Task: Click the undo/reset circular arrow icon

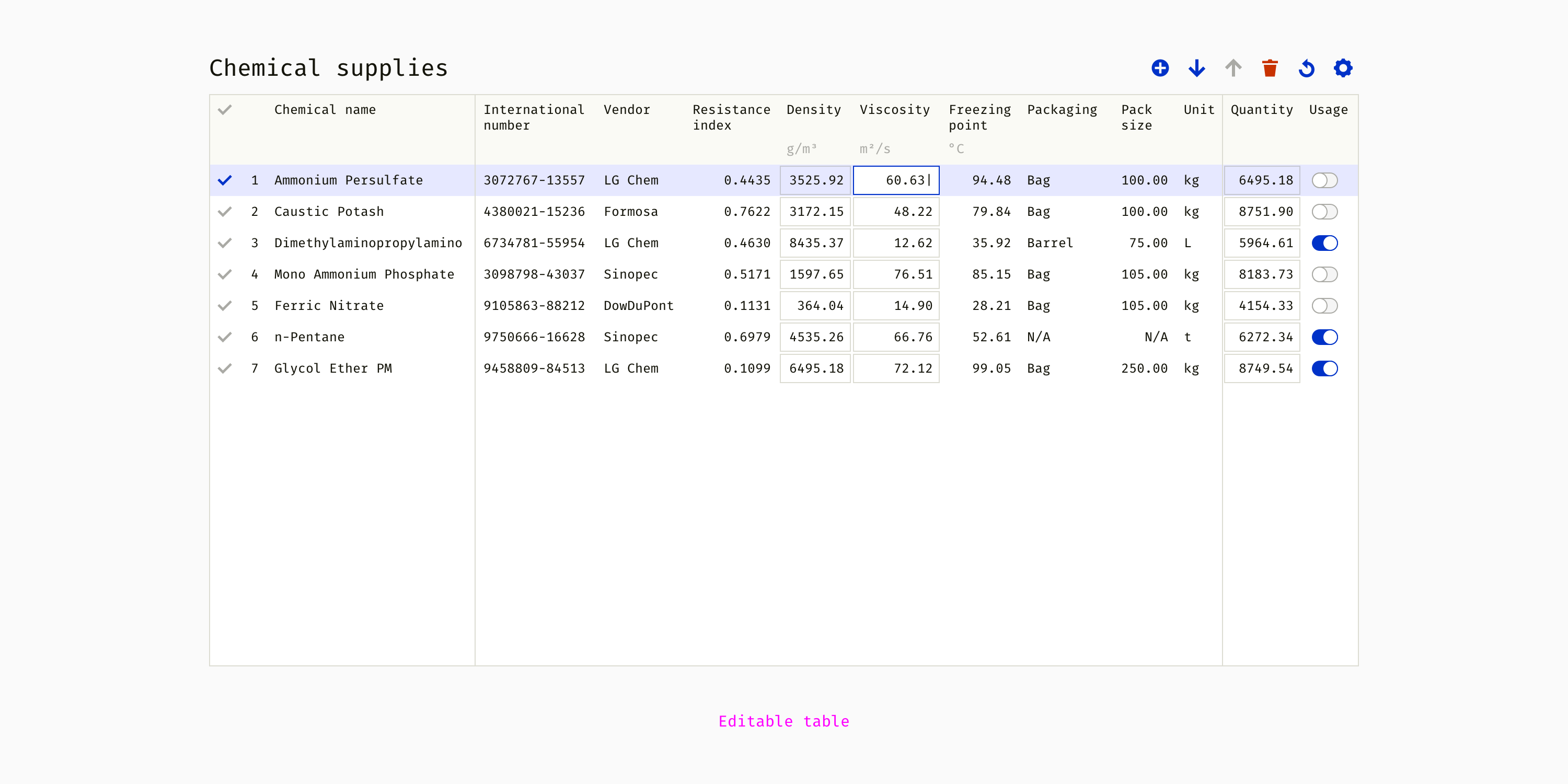Action: [1306, 68]
